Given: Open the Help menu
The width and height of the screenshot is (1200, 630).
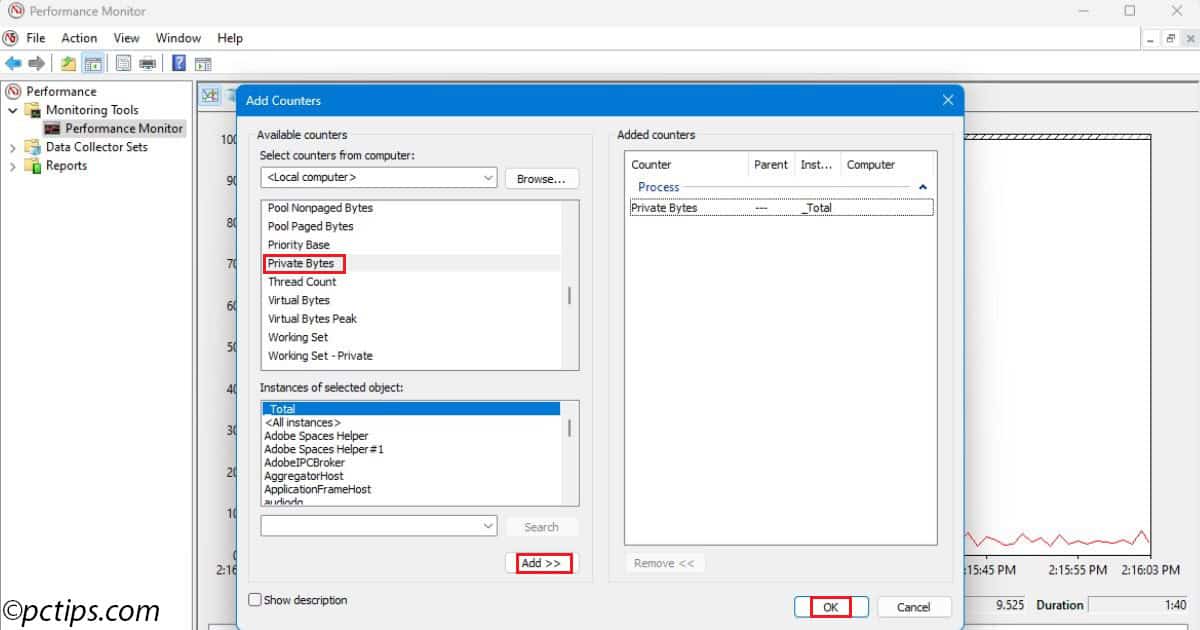Looking at the screenshot, I should point(230,38).
